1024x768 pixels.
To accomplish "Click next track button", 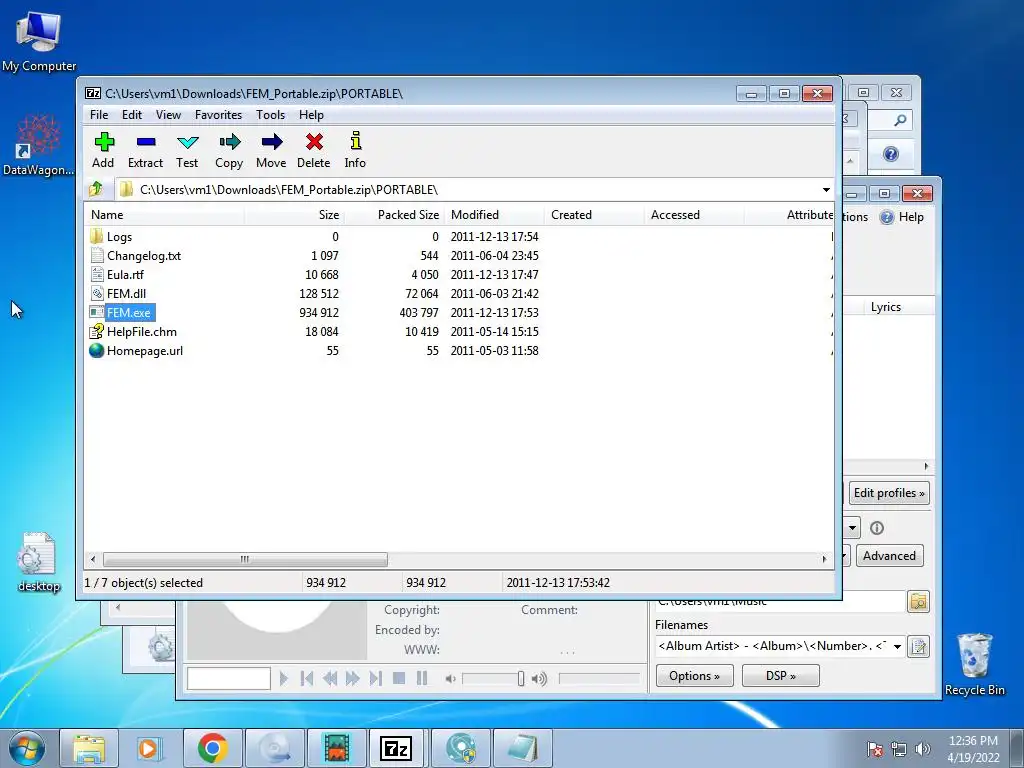I will [376, 679].
